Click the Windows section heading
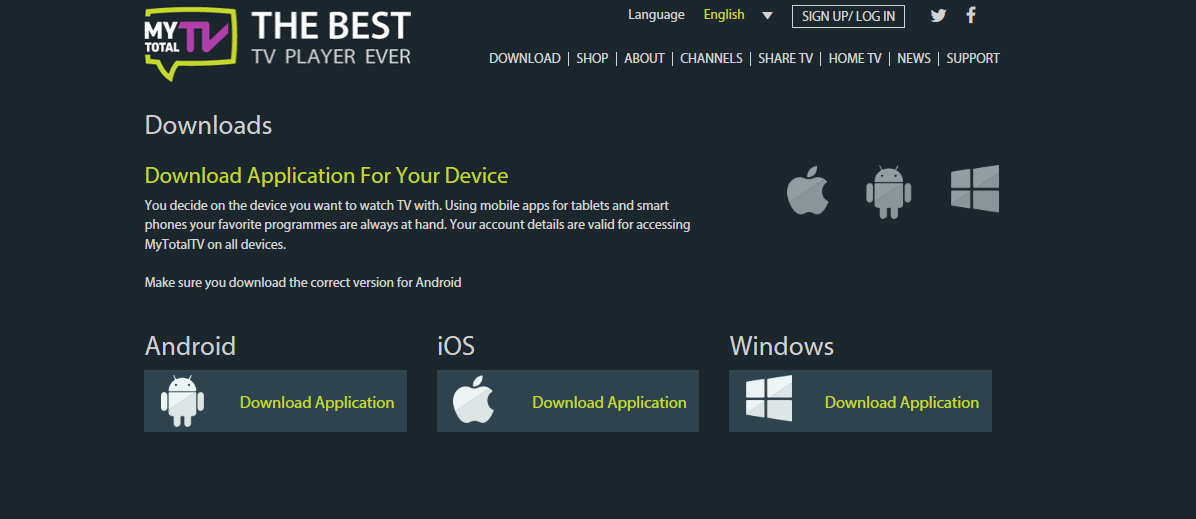The image size is (1196, 519). click(x=782, y=347)
